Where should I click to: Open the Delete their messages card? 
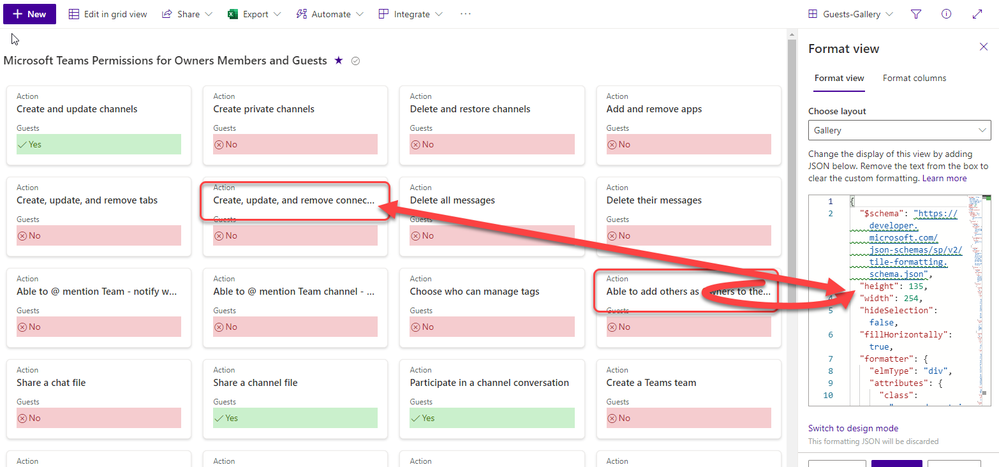click(689, 217)
